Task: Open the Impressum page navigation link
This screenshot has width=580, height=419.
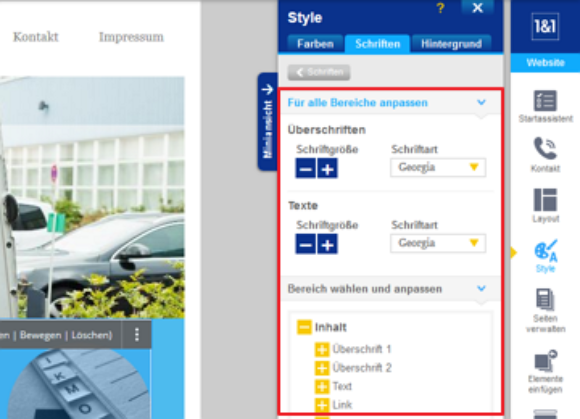Action: pyautogui.click(x=131, y=37)
